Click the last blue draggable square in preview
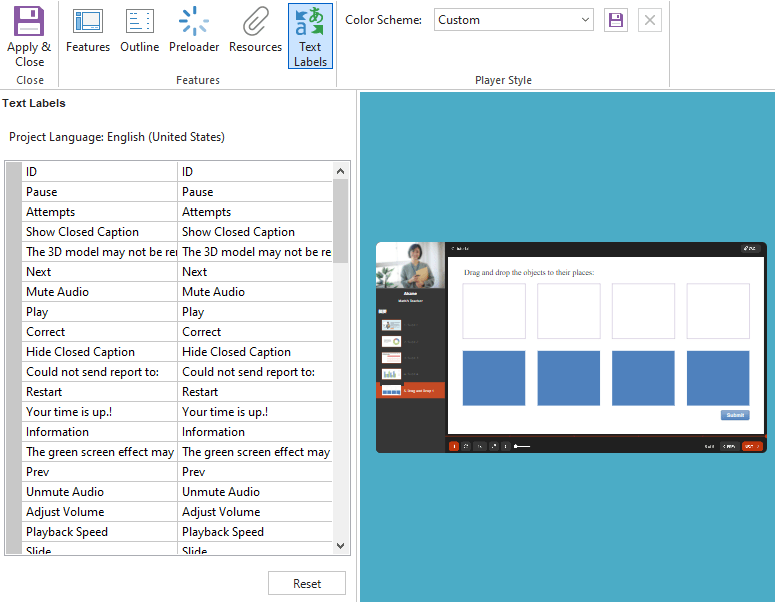The width and height of the screenshot is (775, 602). [x=718, y=378]
